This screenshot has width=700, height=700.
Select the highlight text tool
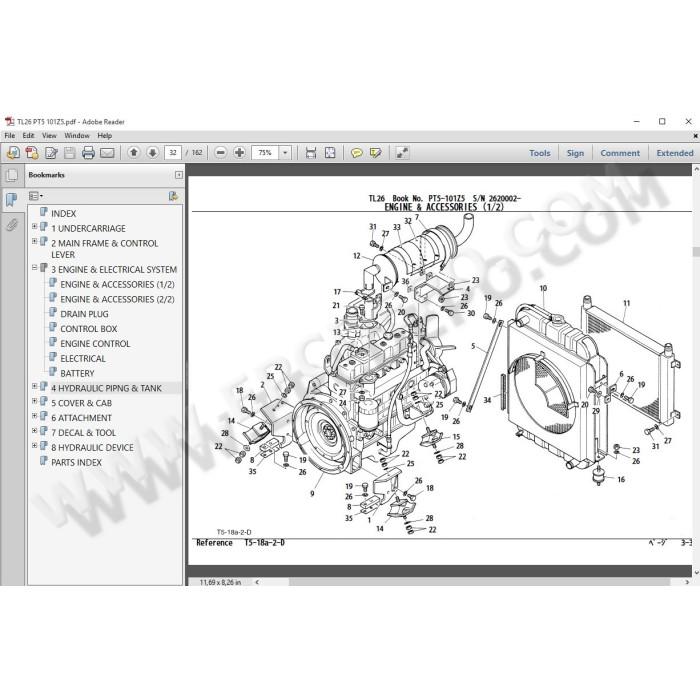coord(375,153)
